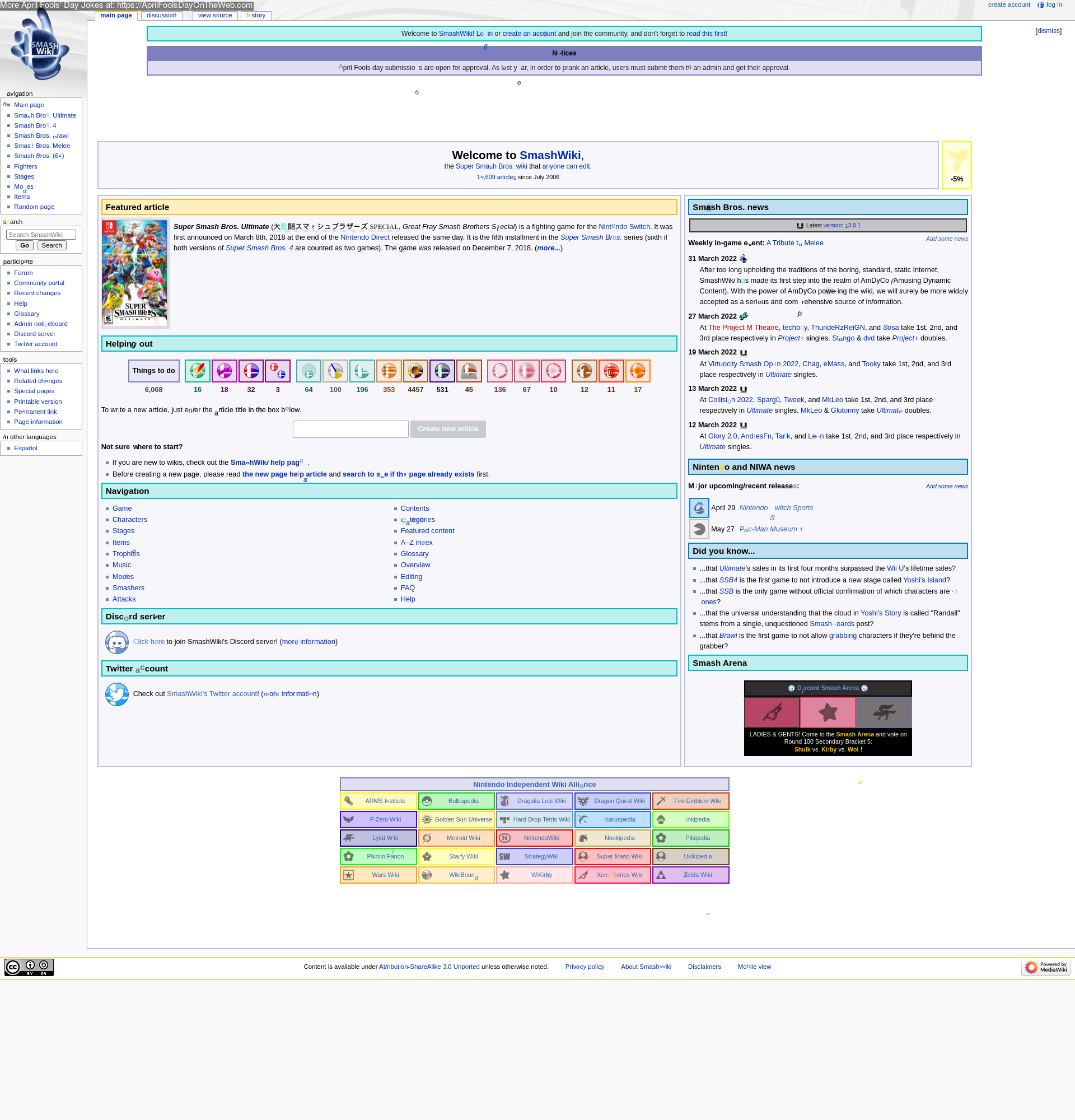The width and height of the screenshot is (1075, 1120).
Task: Open the Bulbapedia wiki tile
Action: [x=456, y=801]
